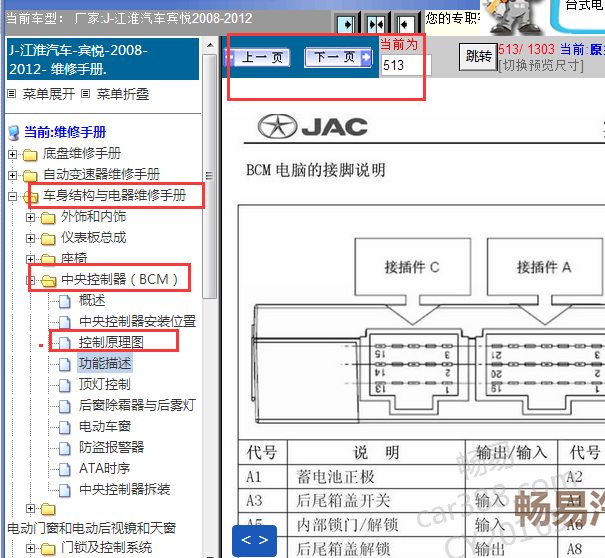Click table cell 蓄电池正极

coord(335,477)
